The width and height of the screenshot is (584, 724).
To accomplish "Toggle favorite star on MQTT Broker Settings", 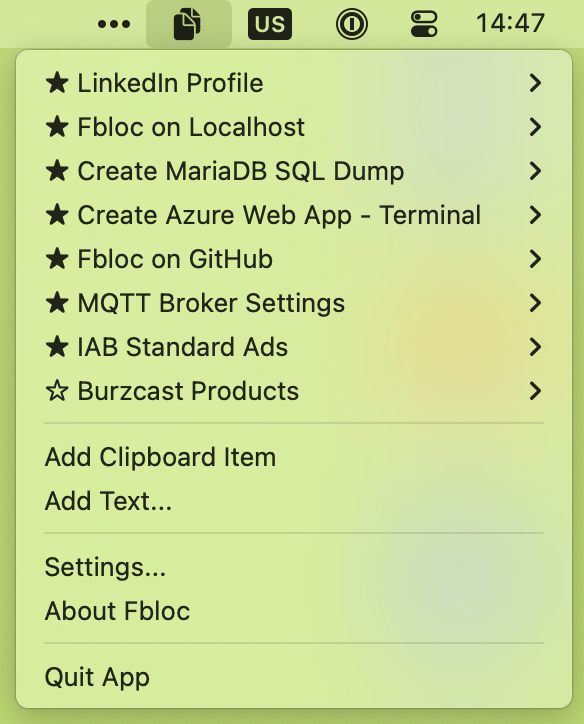I will (57, 303).
